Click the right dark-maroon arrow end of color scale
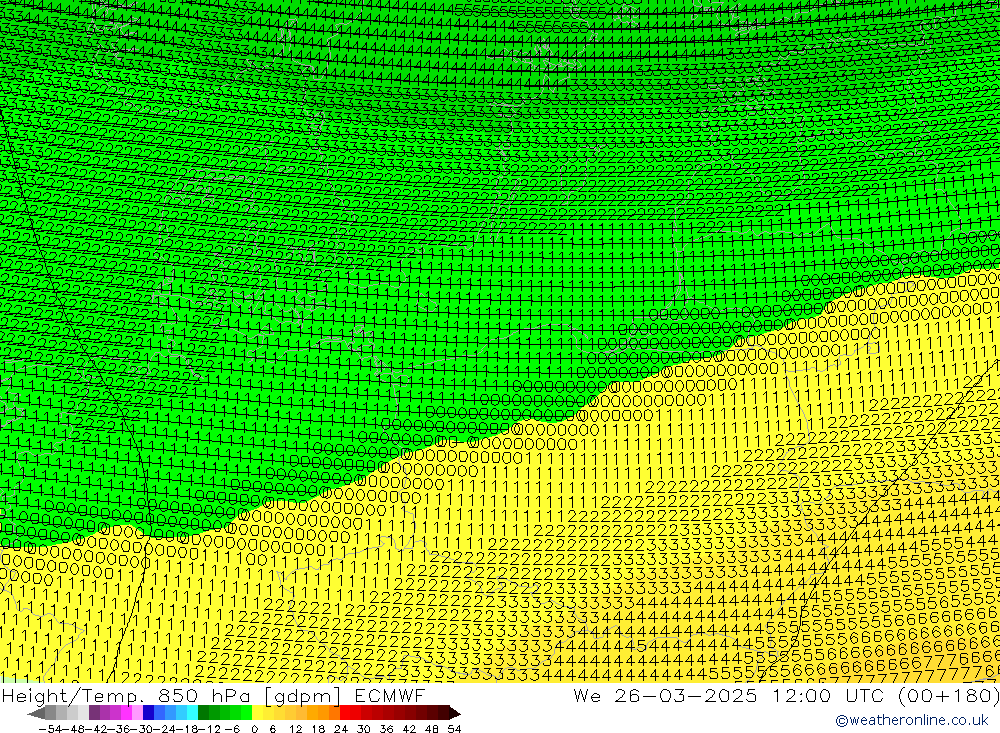Viewport: 1000px width, 733px height. (x=455, y=713)
